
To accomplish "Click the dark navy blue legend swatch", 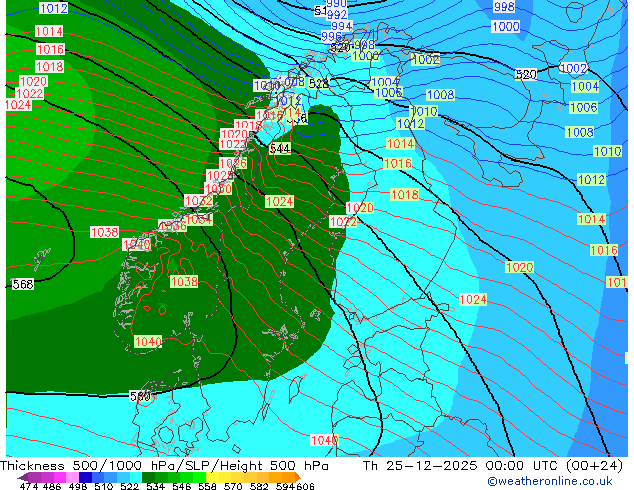I will click(85, 477).
